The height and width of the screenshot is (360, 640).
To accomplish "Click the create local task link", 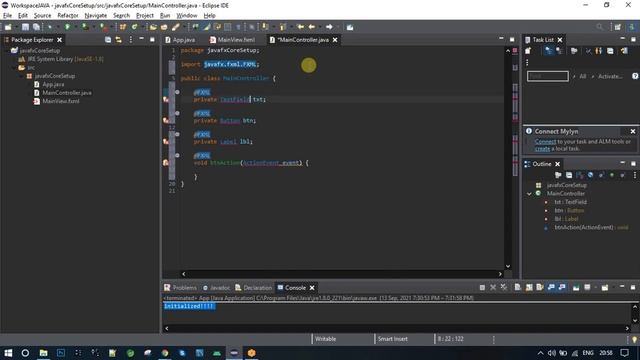I will (542, 149).
